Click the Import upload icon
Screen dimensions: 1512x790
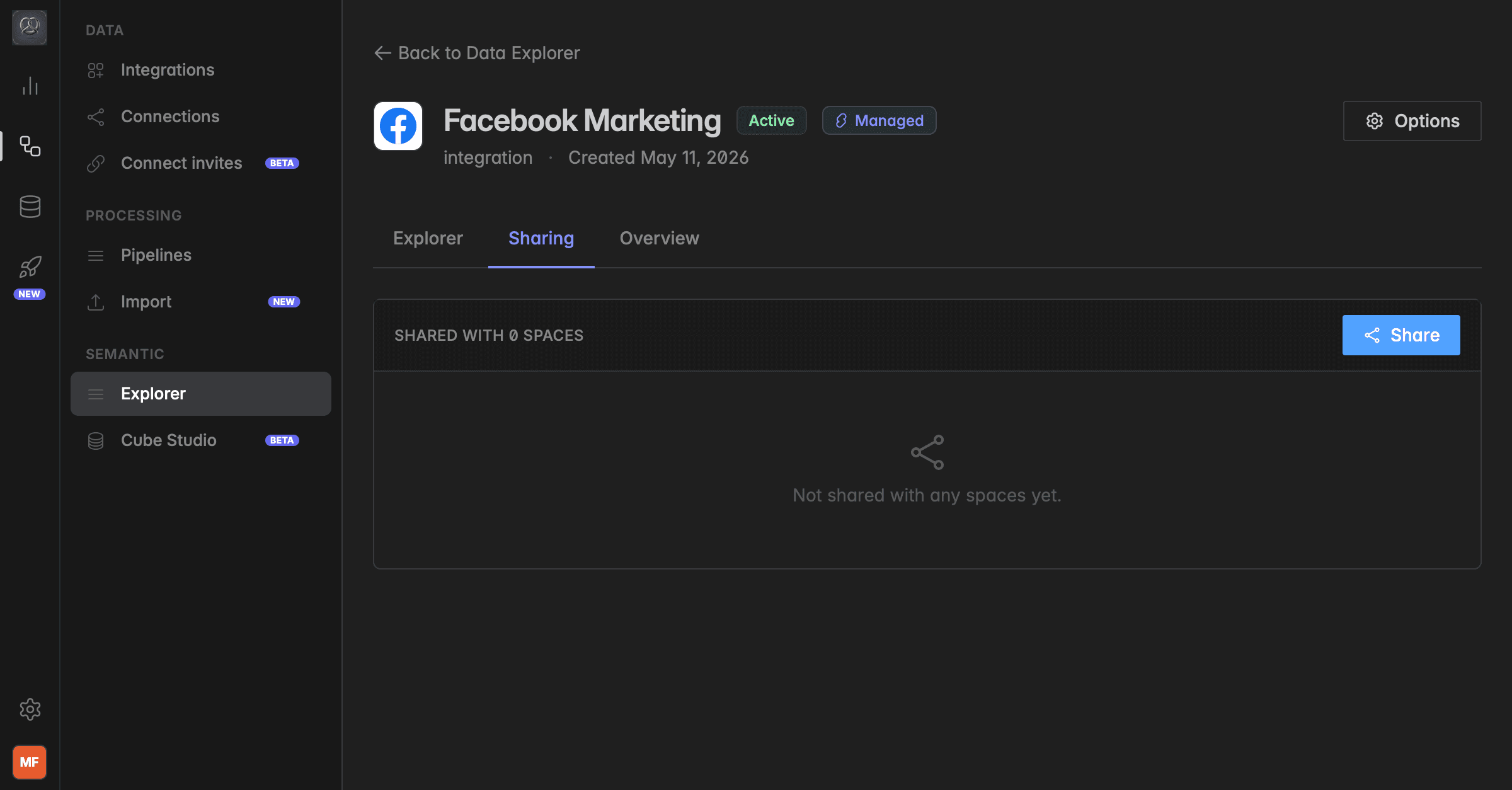[96, 302]
